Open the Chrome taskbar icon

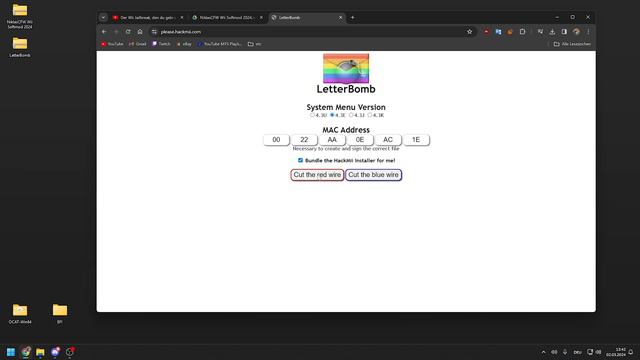pos(26,352)
